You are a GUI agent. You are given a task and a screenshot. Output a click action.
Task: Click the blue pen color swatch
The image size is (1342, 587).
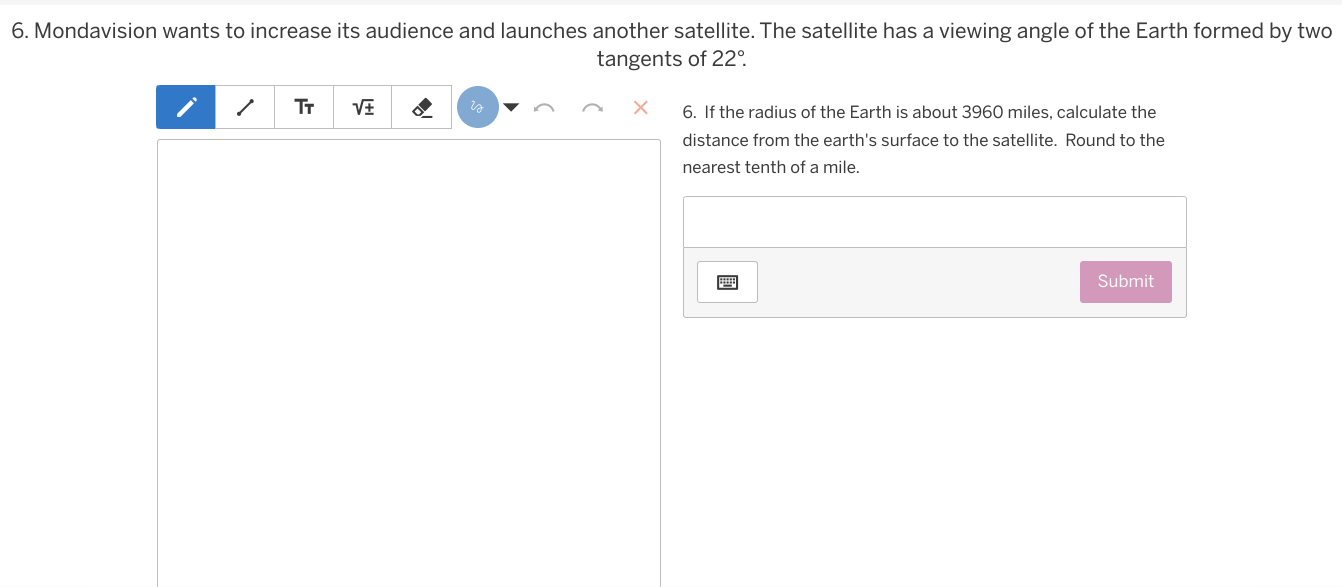[478, 107]
